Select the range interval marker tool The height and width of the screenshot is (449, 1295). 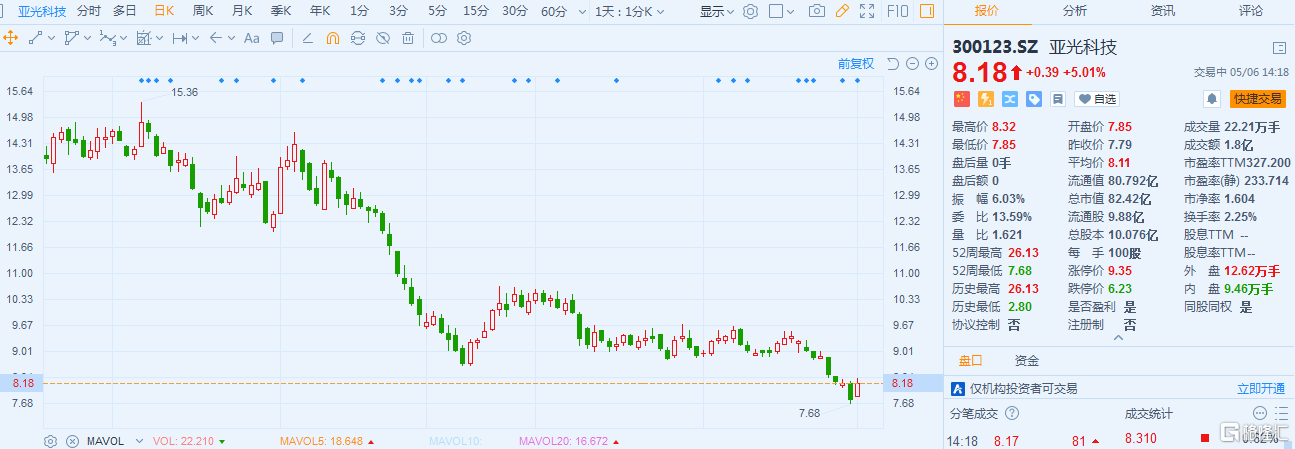click(180, 38)
